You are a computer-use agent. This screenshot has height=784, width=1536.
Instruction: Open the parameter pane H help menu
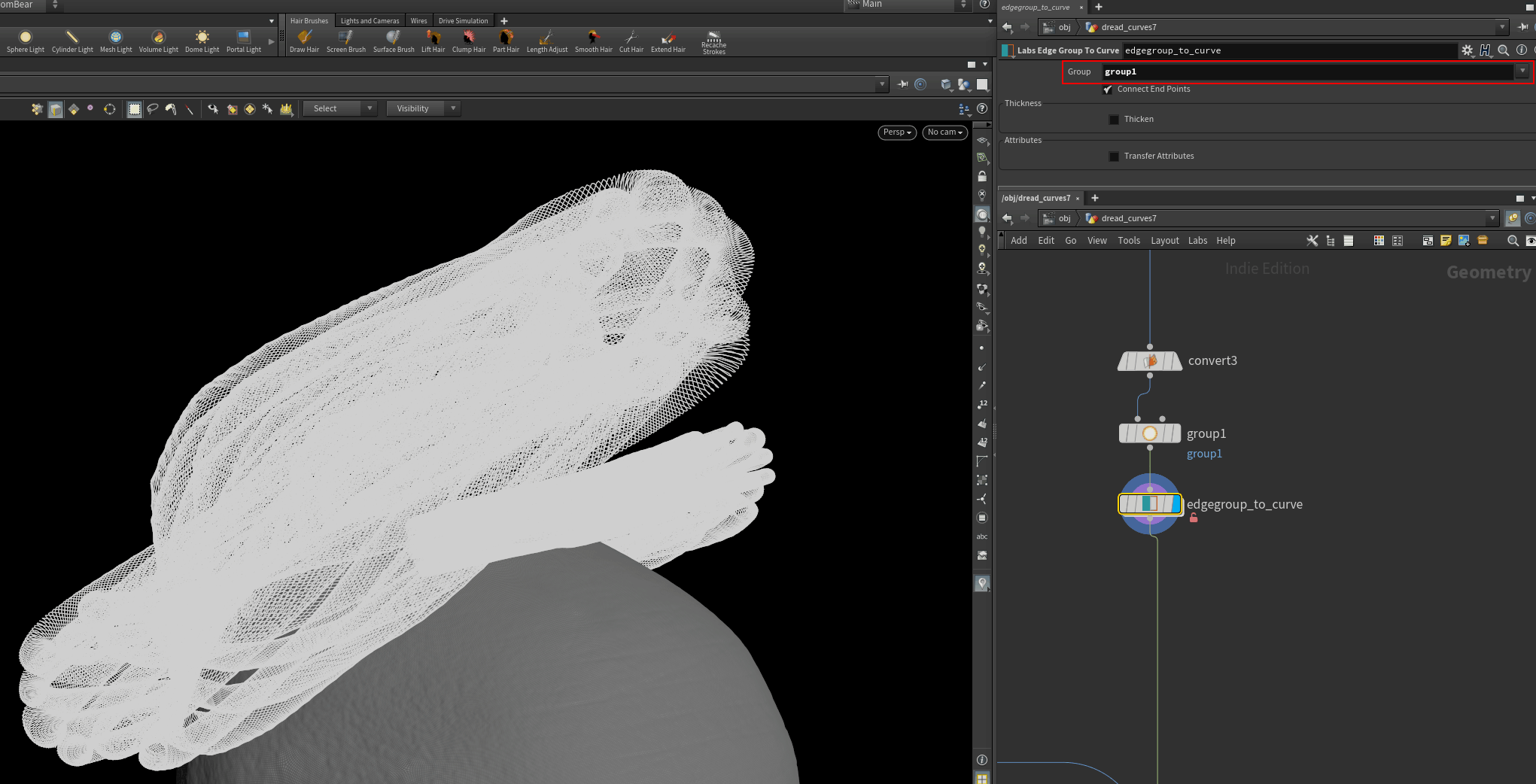pyautogui.click(x=1485, y=50)
